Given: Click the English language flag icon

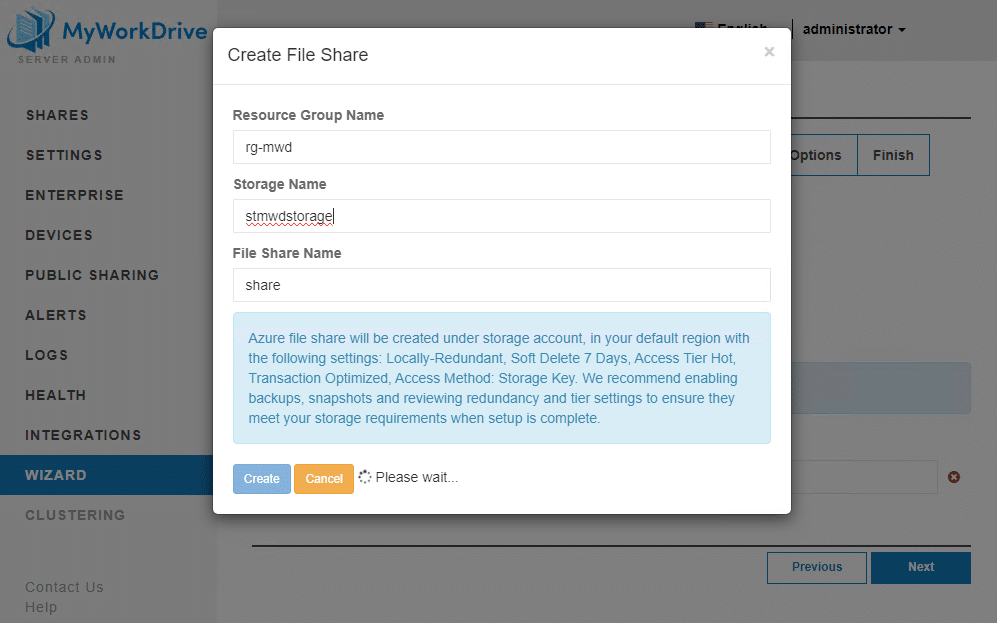Looking at the screenshot, I should click(706, 27).
